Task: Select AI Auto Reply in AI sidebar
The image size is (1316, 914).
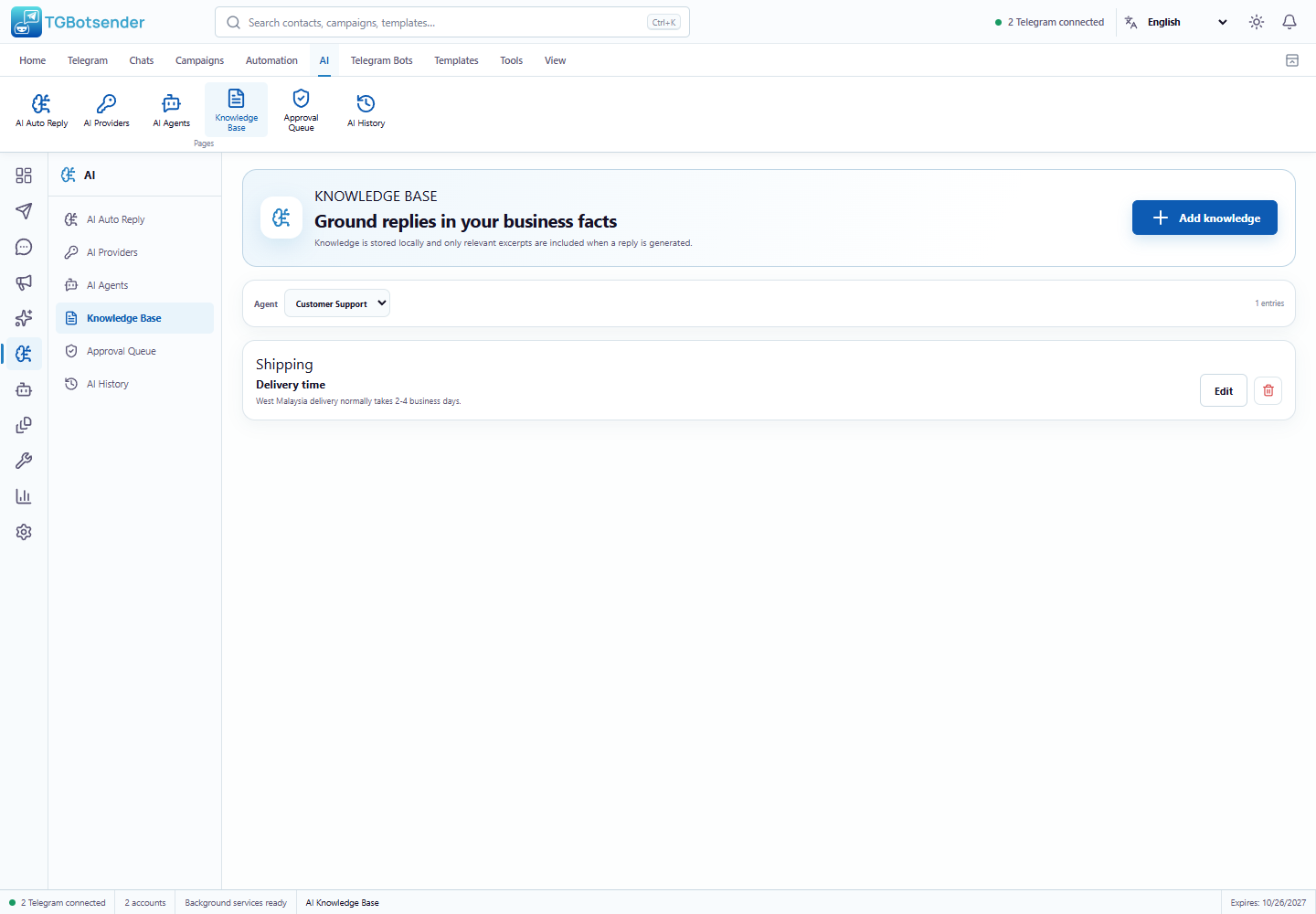Action: [x=134, y=219]
